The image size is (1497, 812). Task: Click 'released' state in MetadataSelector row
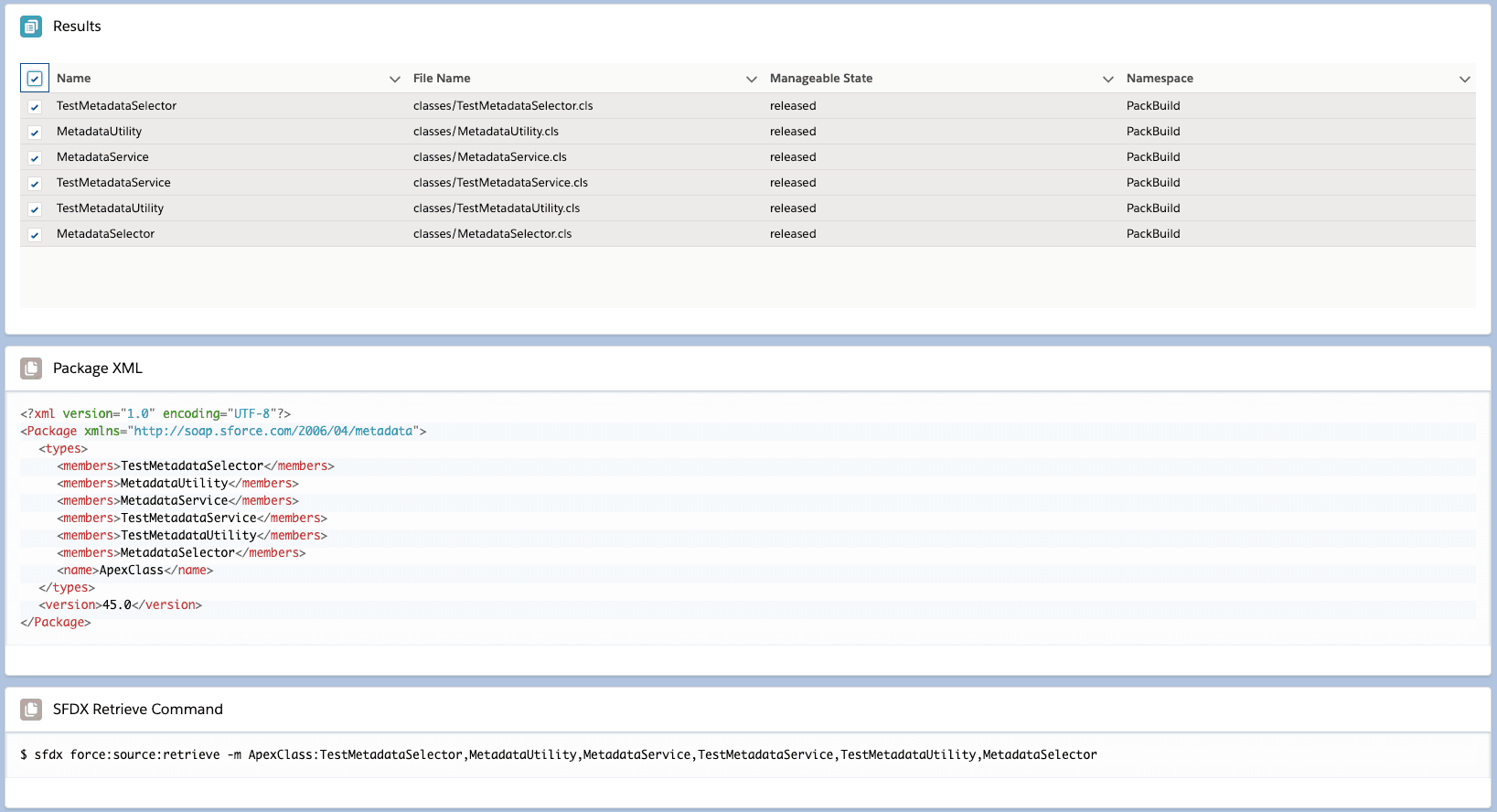[793, 234]
